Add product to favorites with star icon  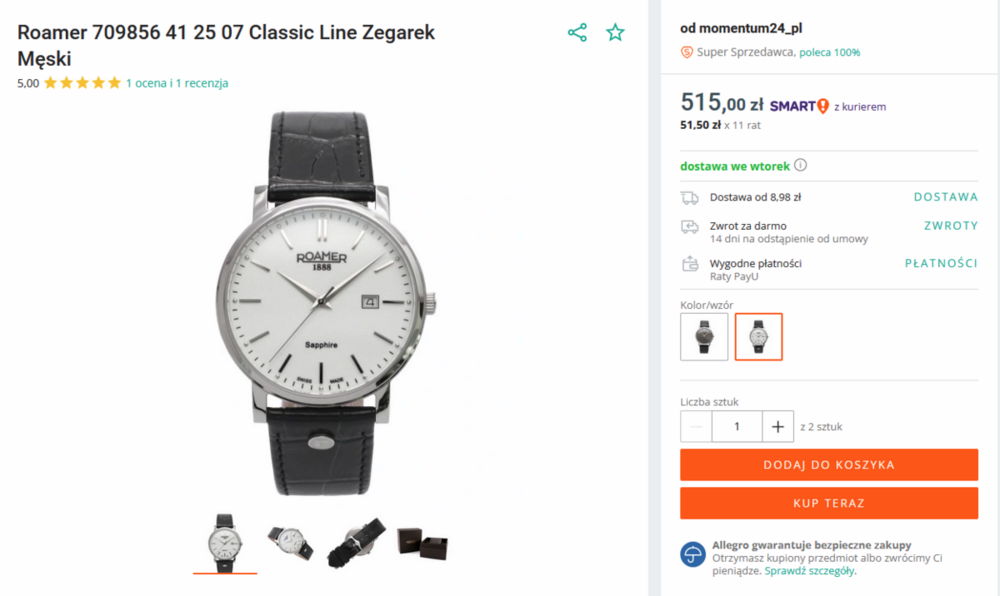[615, 33]
